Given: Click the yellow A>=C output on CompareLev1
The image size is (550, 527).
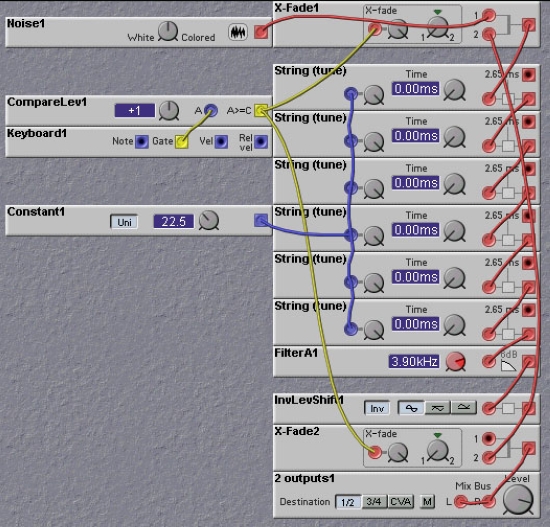Looking at the screenshot, I should [x=261, y=111].
